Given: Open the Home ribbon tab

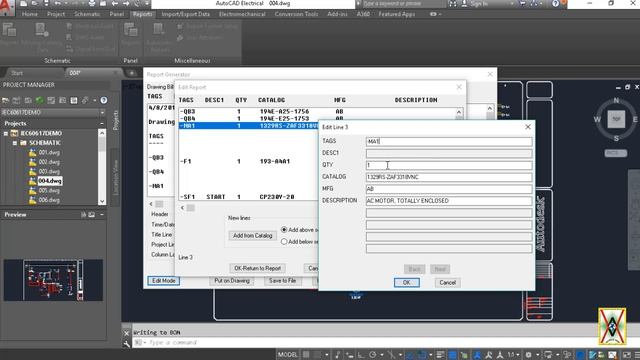Looking at the screenshot, I should point(29,14).
